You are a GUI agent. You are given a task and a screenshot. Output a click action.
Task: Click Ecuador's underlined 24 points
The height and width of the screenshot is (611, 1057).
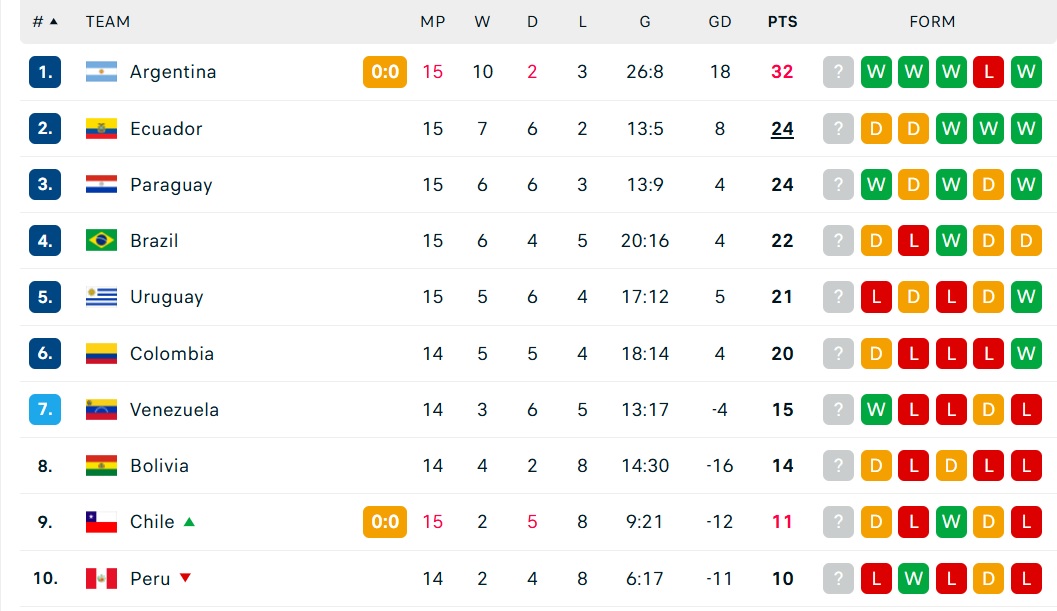click(782, 128)
